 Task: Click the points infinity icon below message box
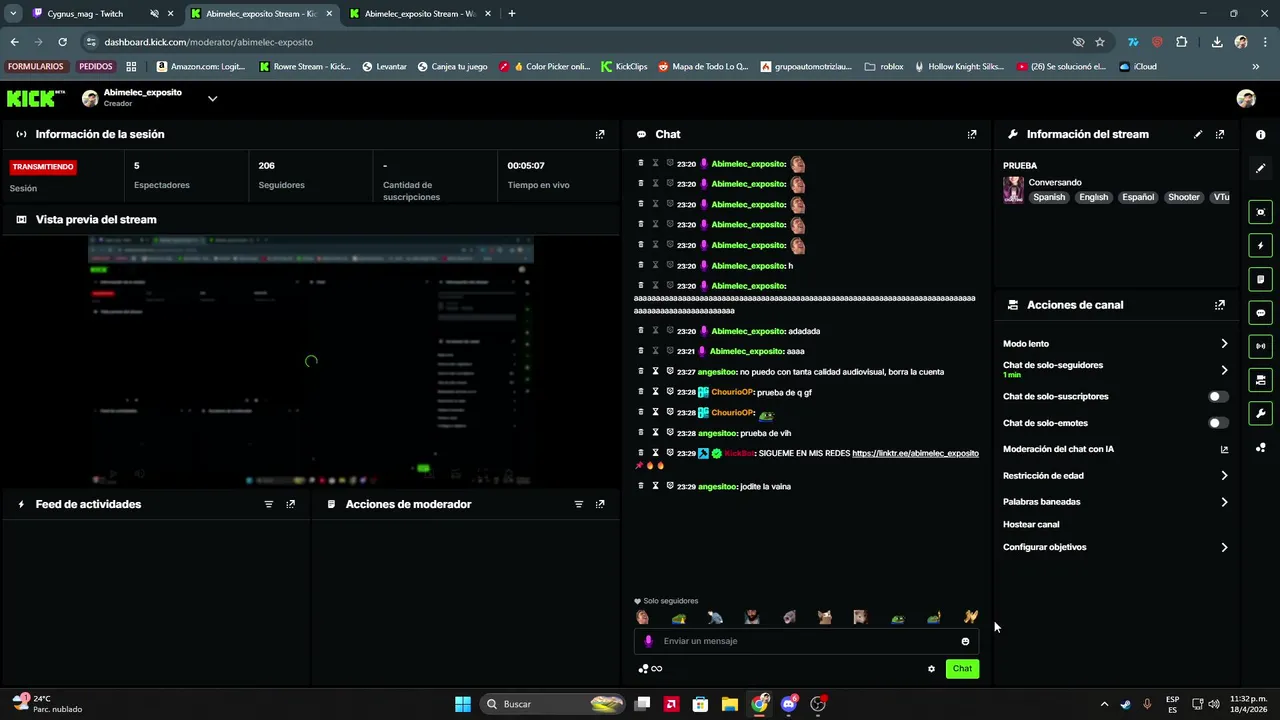651,669
